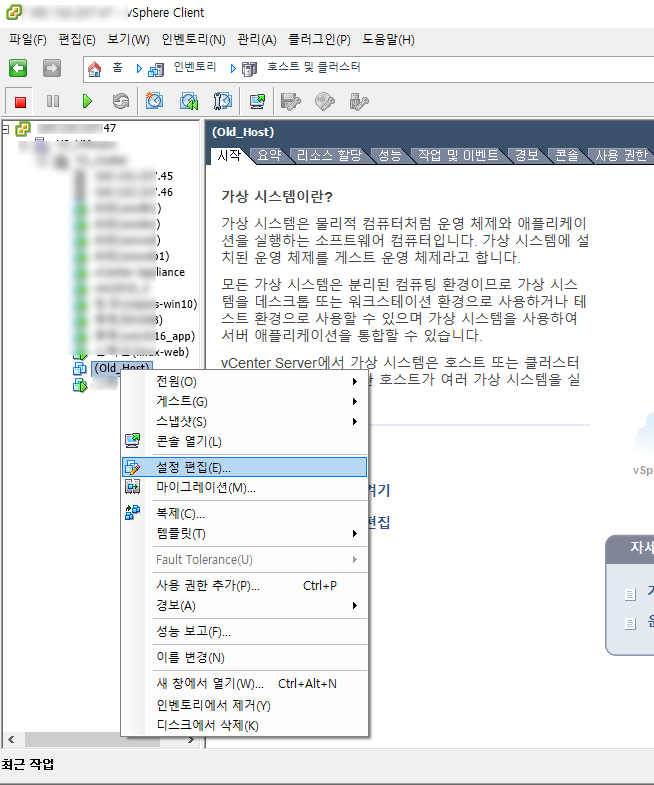Viewport: 654px width, 785px height.
Task: Expand the 전원(O) submenu arrow
Action: tap(355, 381)
